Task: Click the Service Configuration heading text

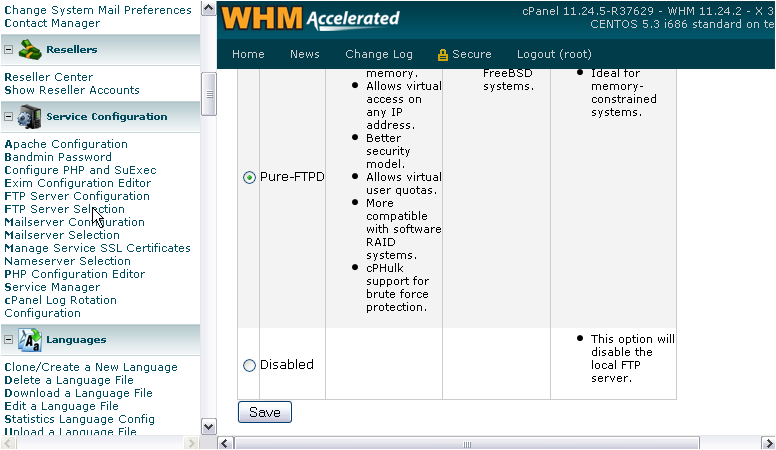Action: pyautogui.click(x=107, y=117)
